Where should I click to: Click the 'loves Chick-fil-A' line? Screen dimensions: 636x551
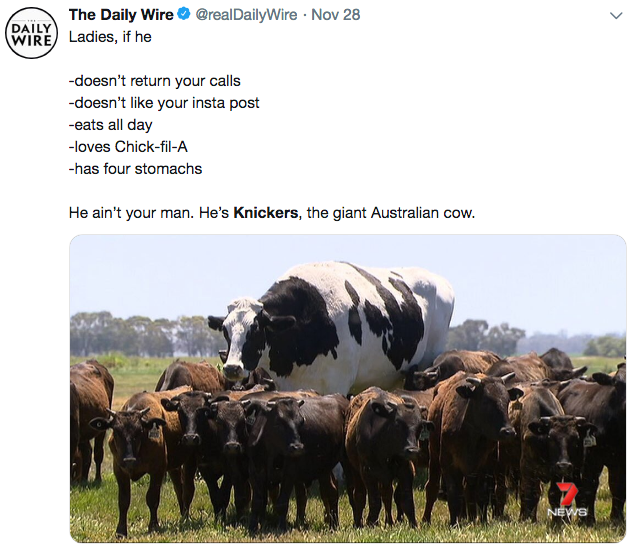pyautogui.click(x=128, y=147)
